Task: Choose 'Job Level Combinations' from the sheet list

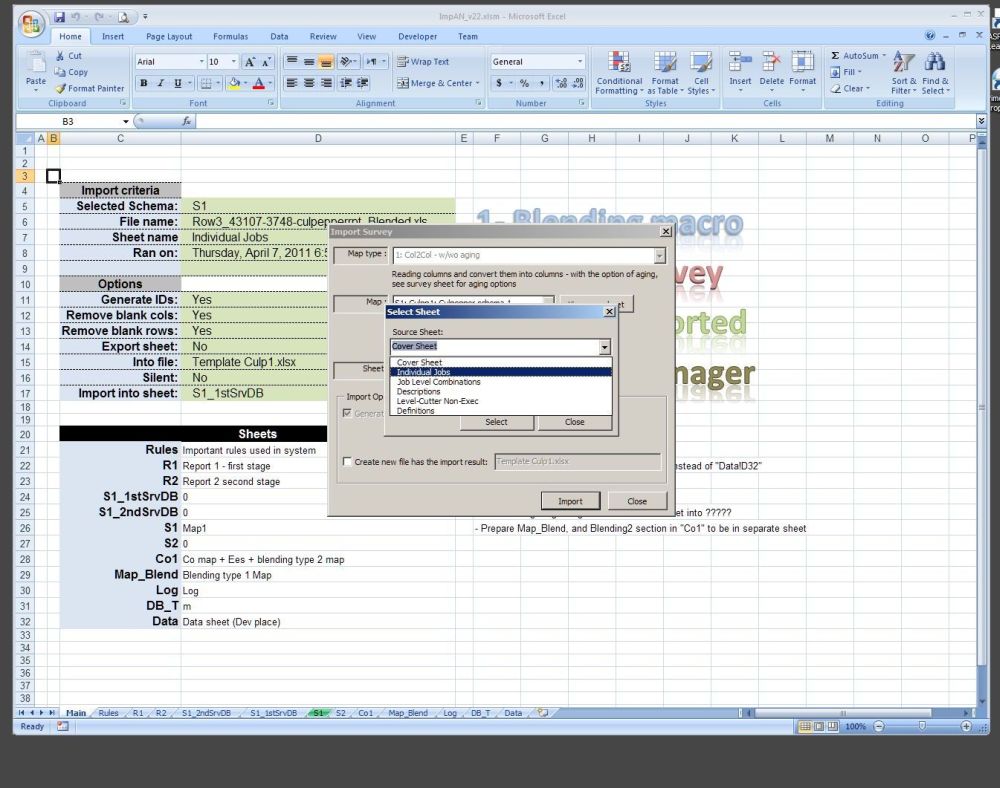Action: (x=438, y=382)
